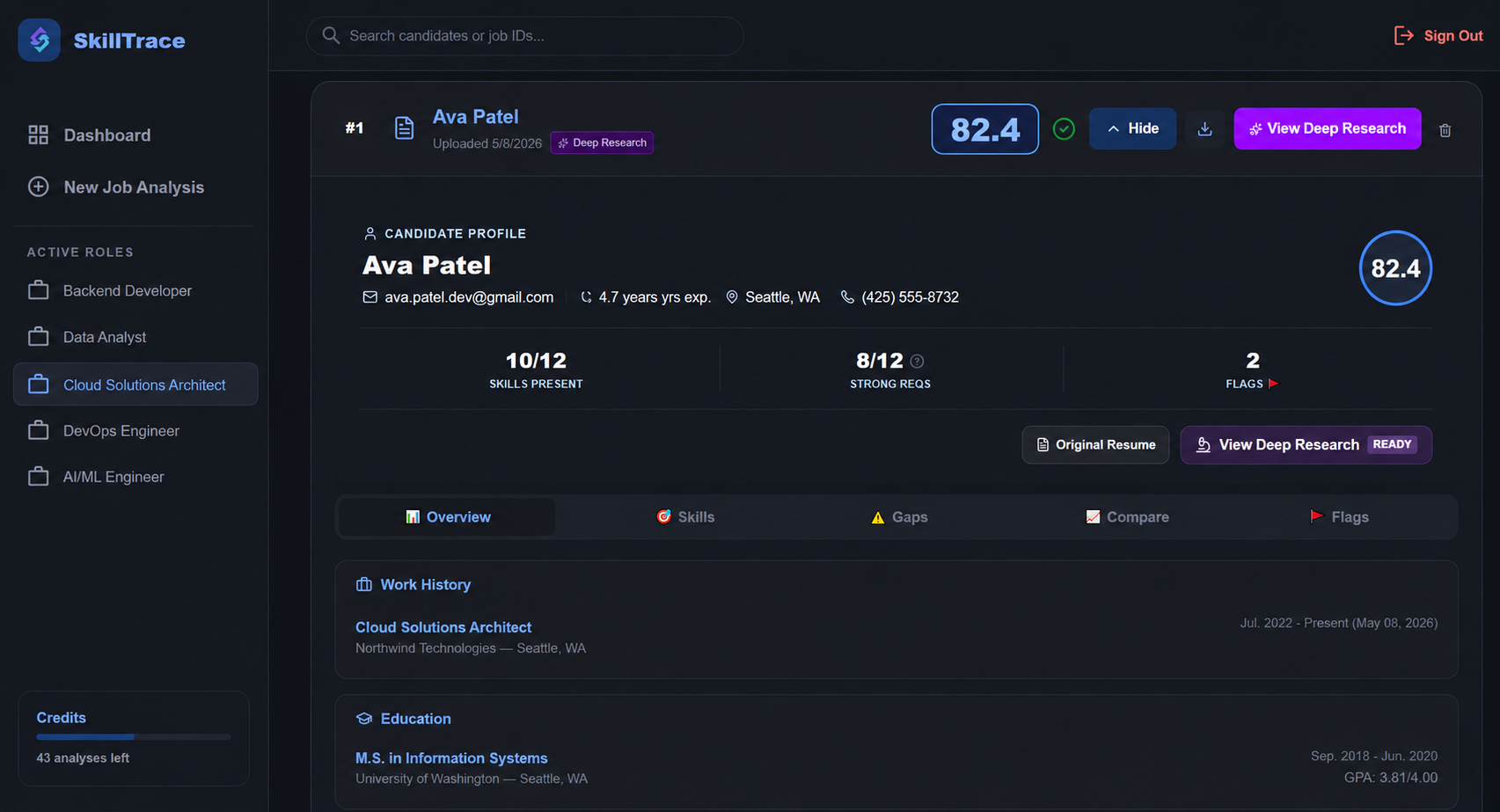
Task: Click View Deep Research READY button
Action: pyautogui.click(x=1306, y=444)
